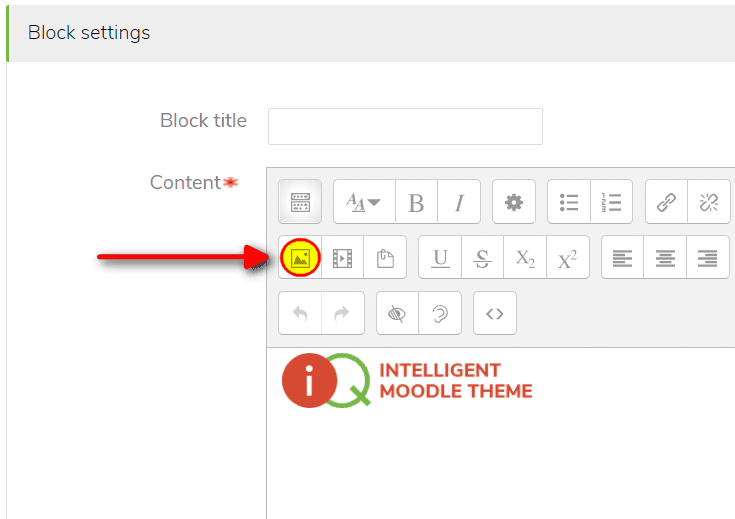Click the Block title input field
Screen dimensions: 735x519
pyautogui.click(x=405, y=127)
